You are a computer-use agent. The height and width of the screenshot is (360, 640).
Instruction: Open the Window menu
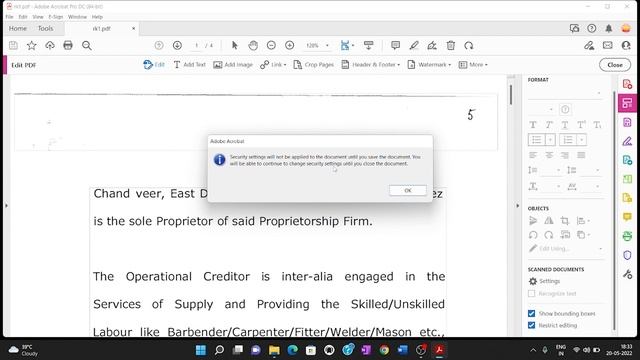pyautogui.click(x=77, y=17)
